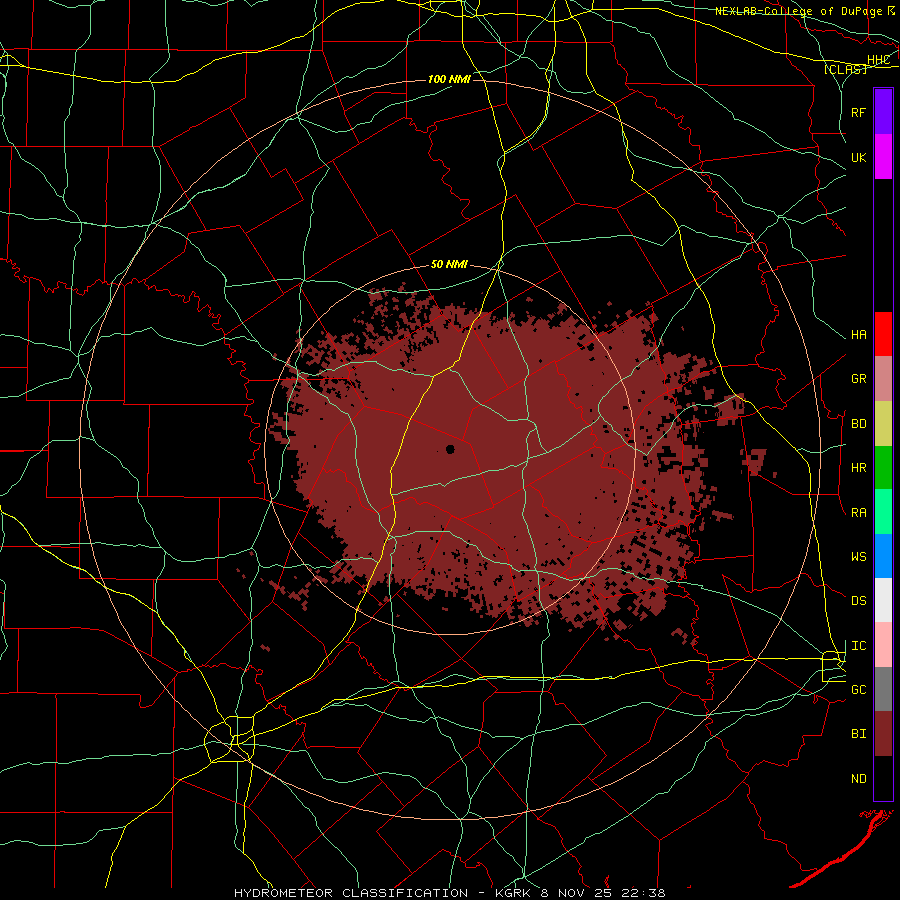Click the WS legend label
Viewport: 900px width, 900px height.
click(859, 557)
